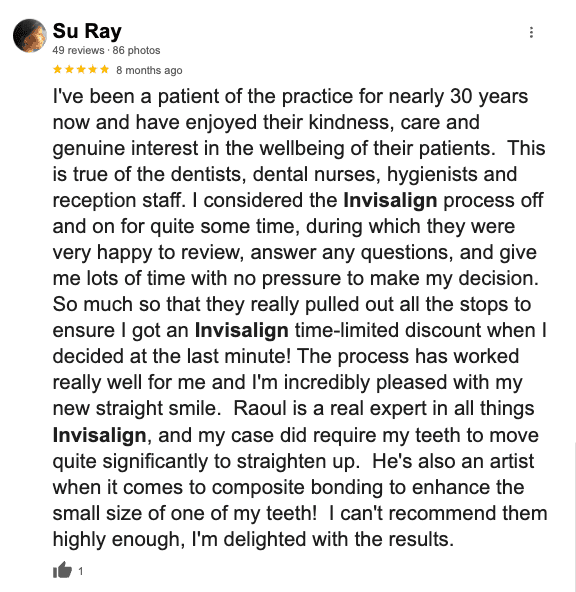Click the 8 months ago timestamp
Screen dimensions: 576x592
[x=149, y=70]
